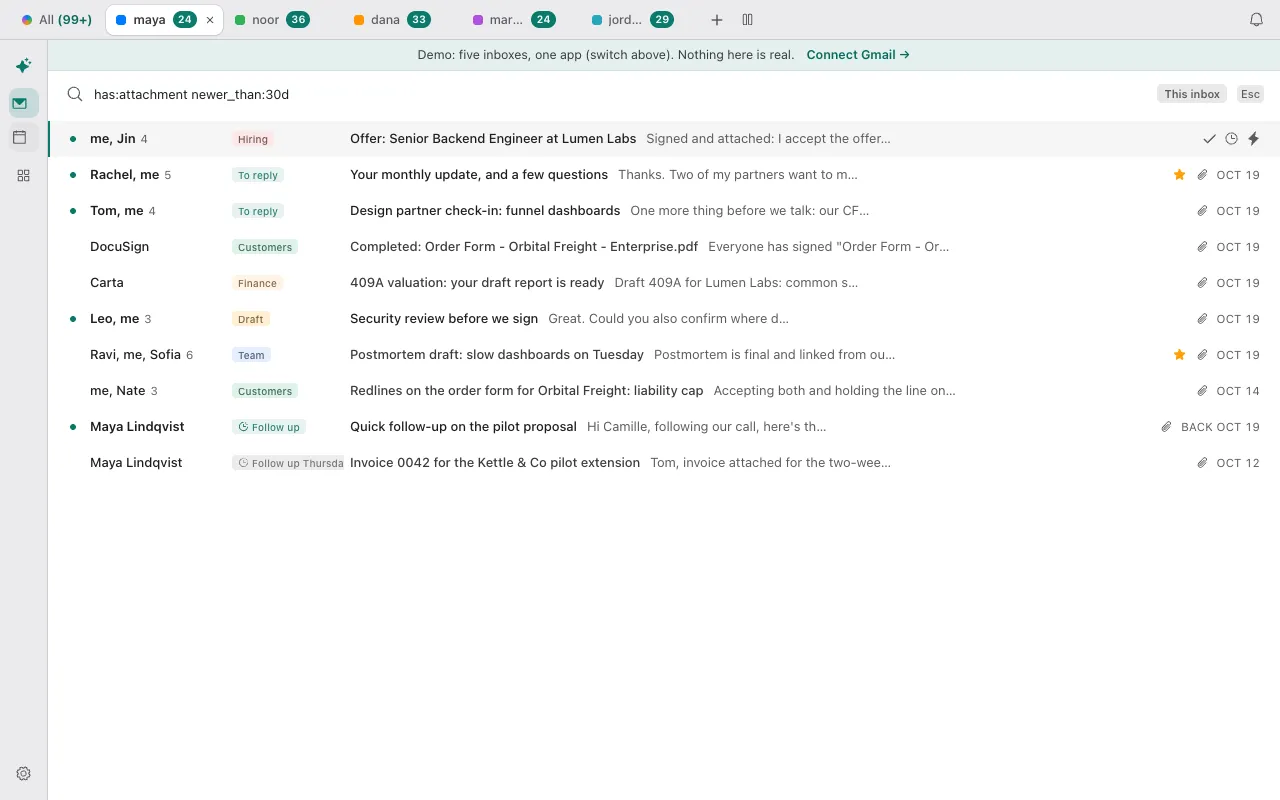Viewport: 1280px width, 800px height.
Task: Click paperclip on Invoice 0042 email
Action: click(1203, 463)
